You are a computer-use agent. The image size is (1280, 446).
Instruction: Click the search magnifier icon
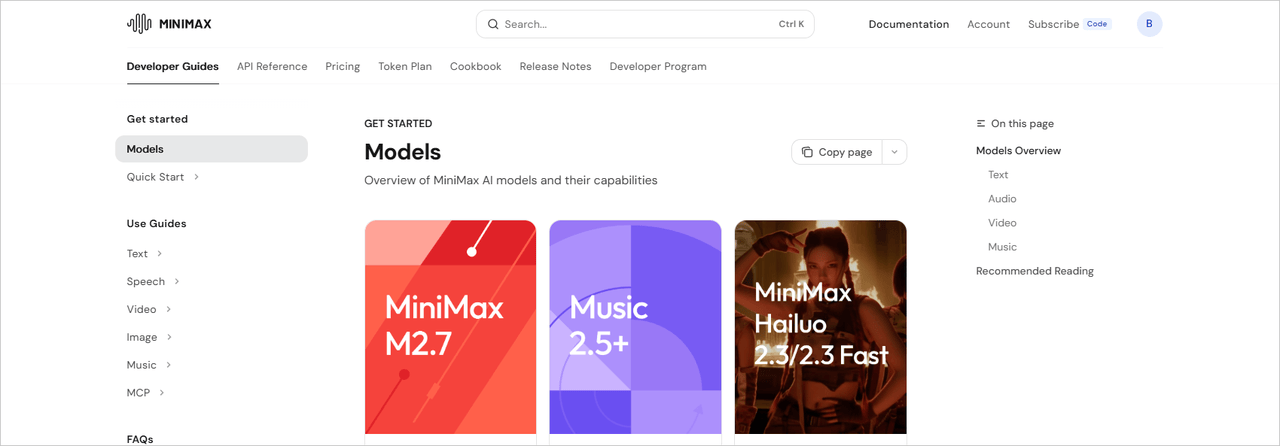click(493, 24)
